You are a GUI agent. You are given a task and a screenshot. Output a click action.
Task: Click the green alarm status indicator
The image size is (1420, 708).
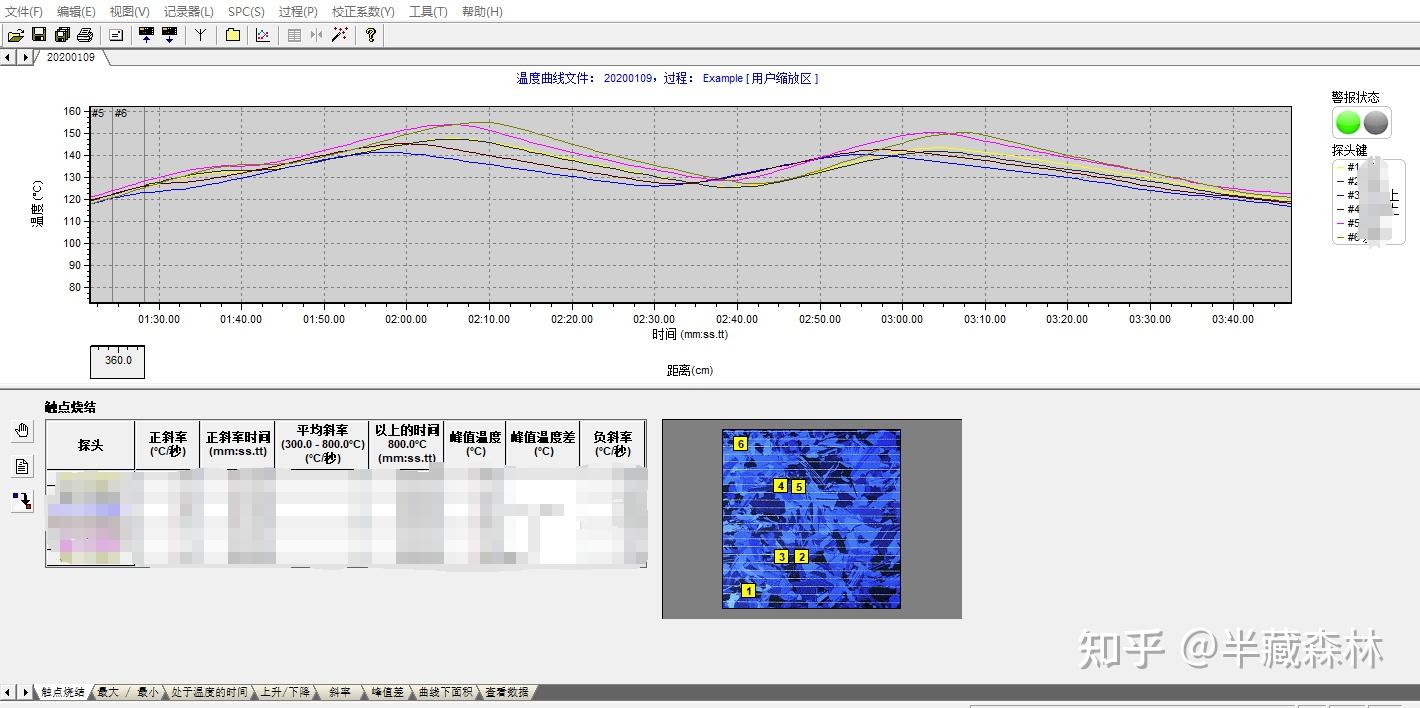(x=1347, y=122)
